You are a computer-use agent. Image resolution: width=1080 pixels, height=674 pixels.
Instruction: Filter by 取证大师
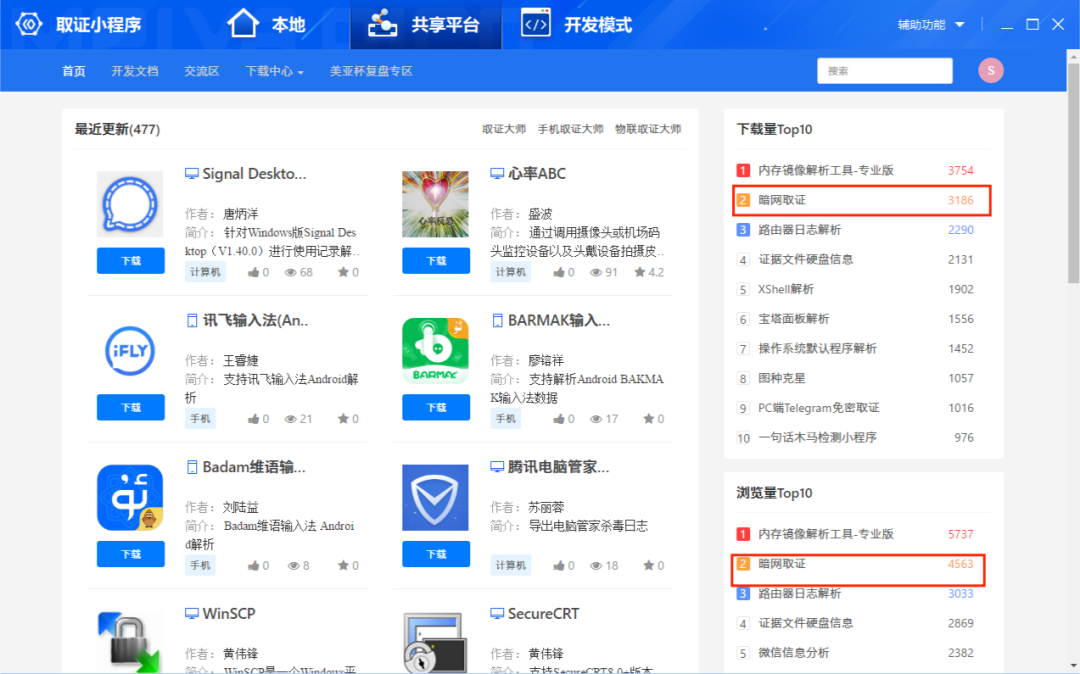click(x=503, y=129)
